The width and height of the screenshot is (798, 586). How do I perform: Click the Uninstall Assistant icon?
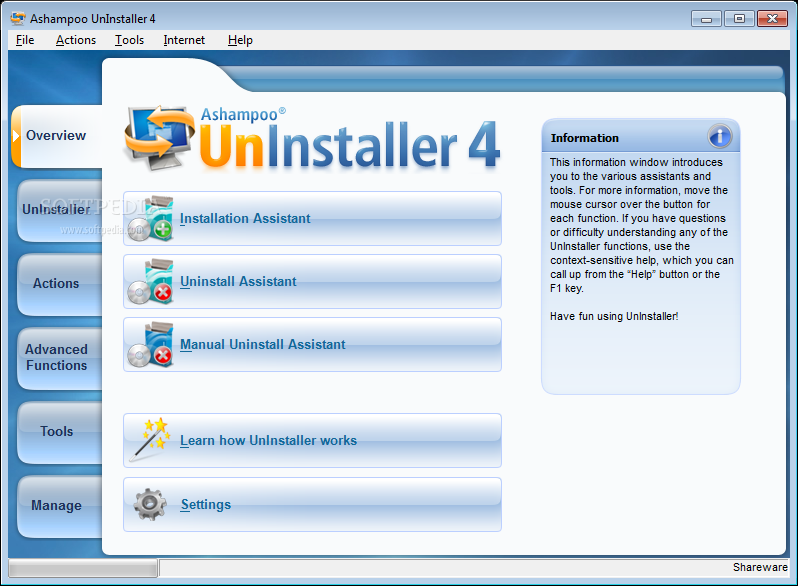coord(151,282)
